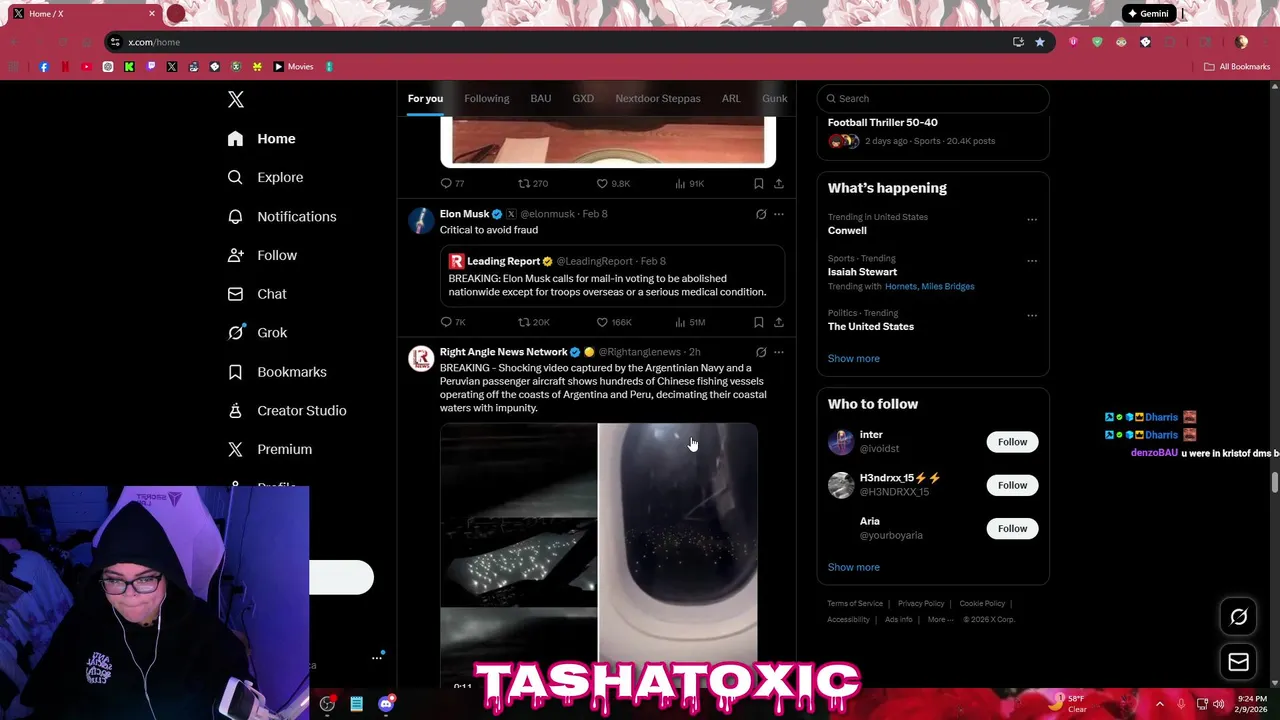The height and width of the screenshot is (720, 1280).
Task: Show more under Who to follow
Action: pyautogui.click(x=854, y=567)
